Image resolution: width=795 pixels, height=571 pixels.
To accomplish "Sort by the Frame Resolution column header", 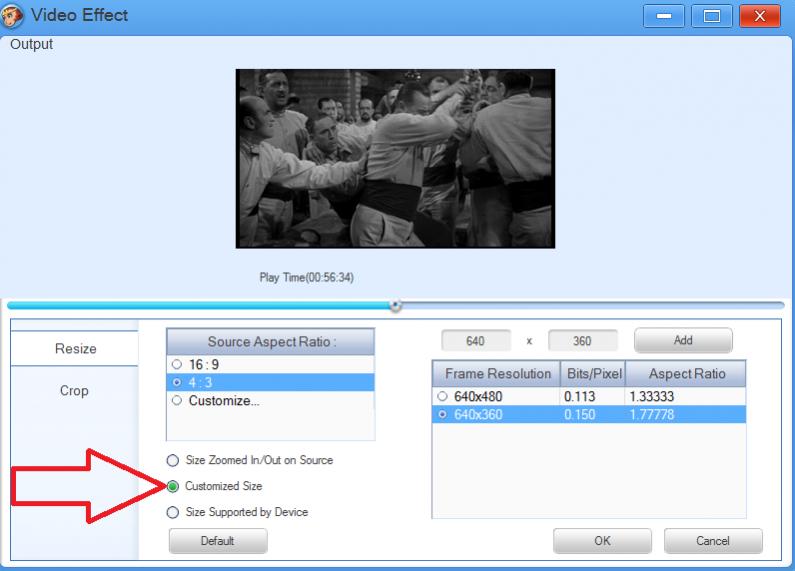I will [497, 374].
